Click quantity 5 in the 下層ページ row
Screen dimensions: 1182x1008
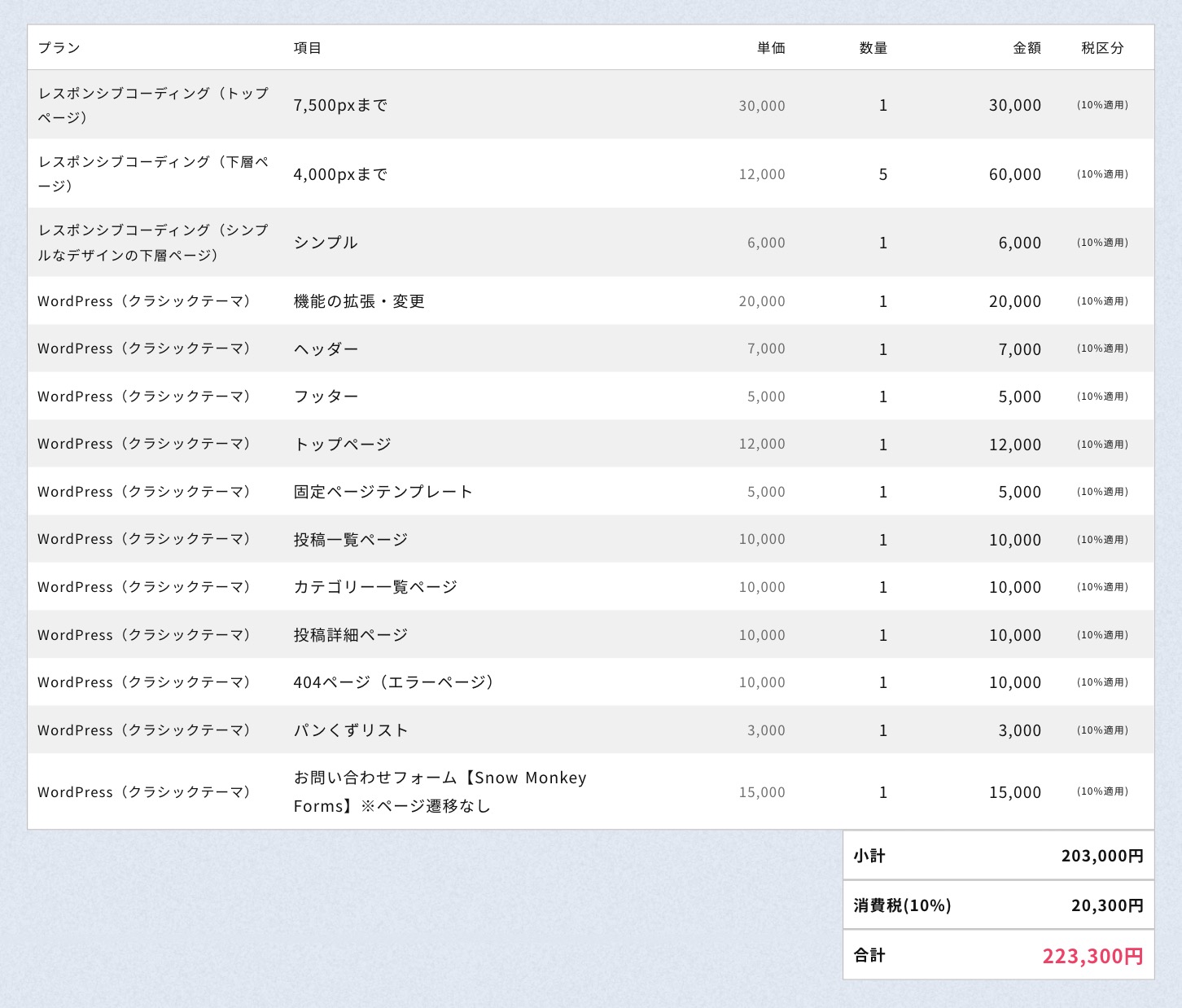click(882, 174)
